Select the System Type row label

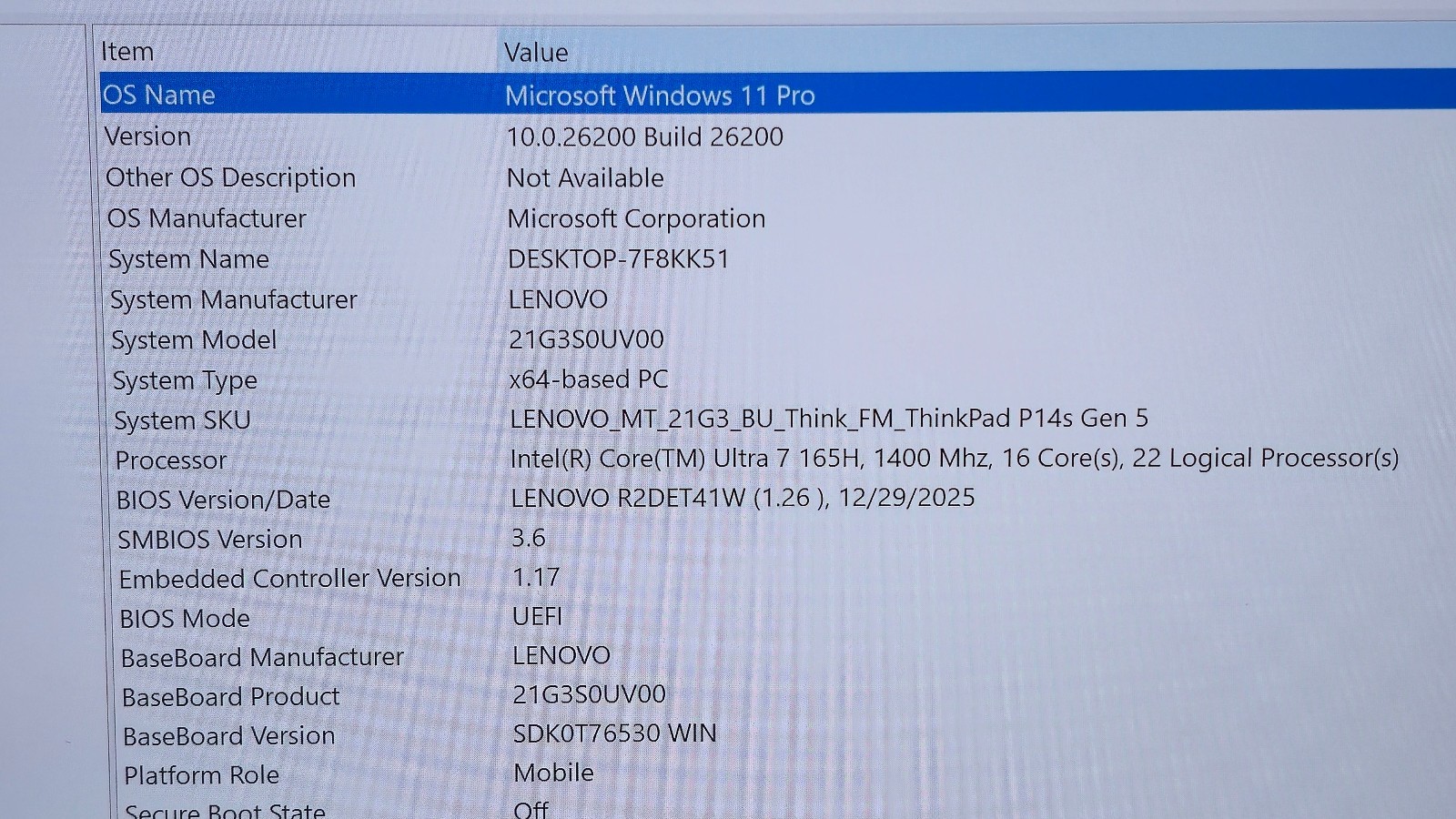185,380
